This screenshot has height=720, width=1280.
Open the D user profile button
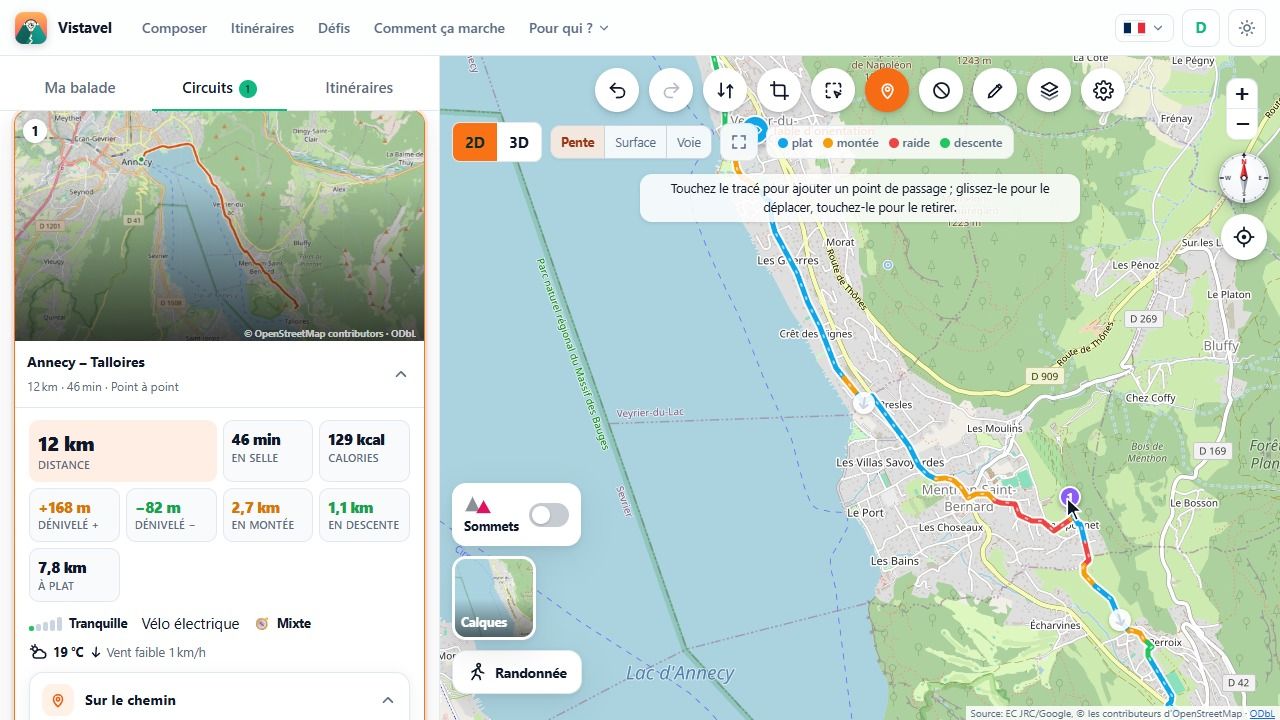pos(1201,28)
